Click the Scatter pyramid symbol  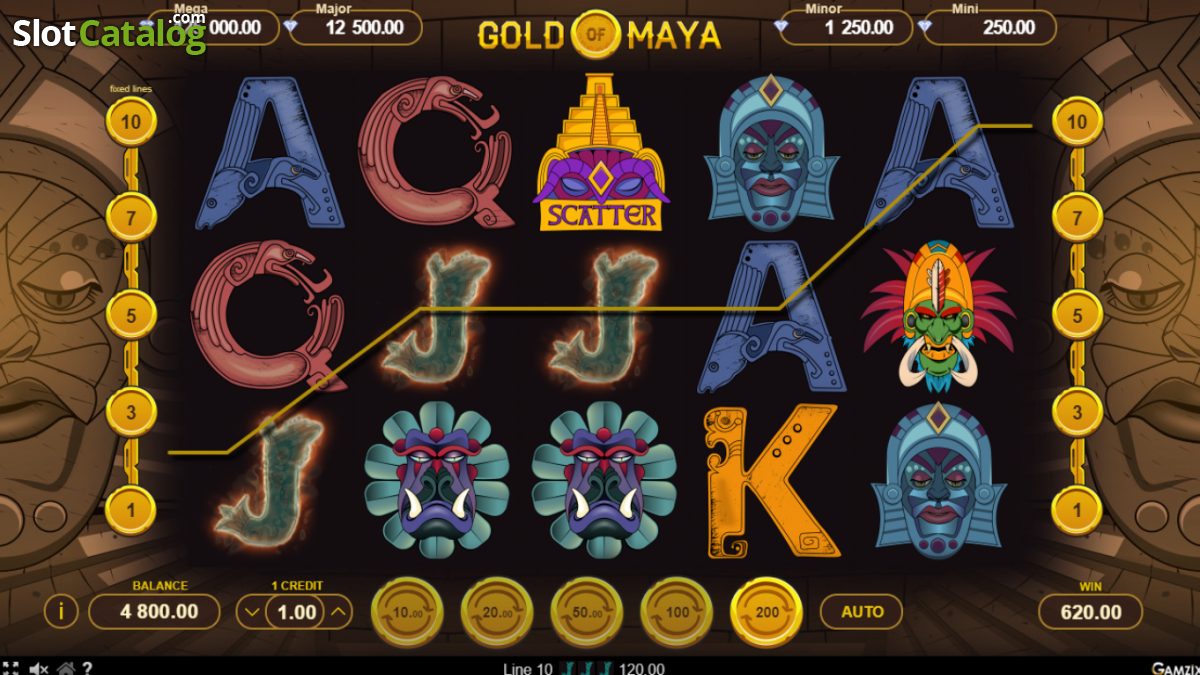tap(600, 152)
